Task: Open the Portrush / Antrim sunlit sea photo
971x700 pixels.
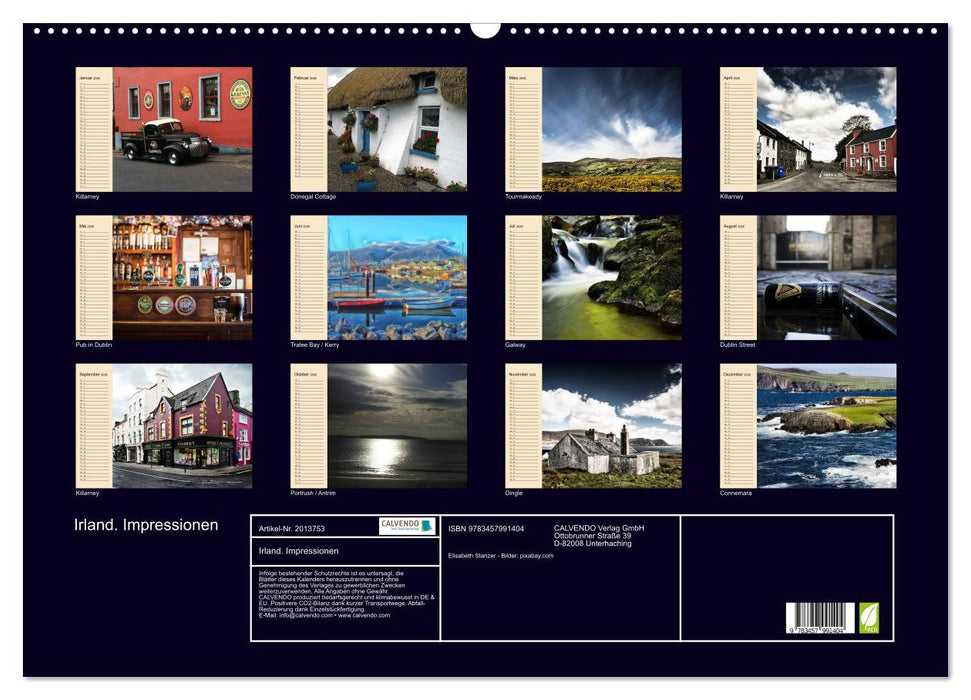Action: (x=397, y=425)
